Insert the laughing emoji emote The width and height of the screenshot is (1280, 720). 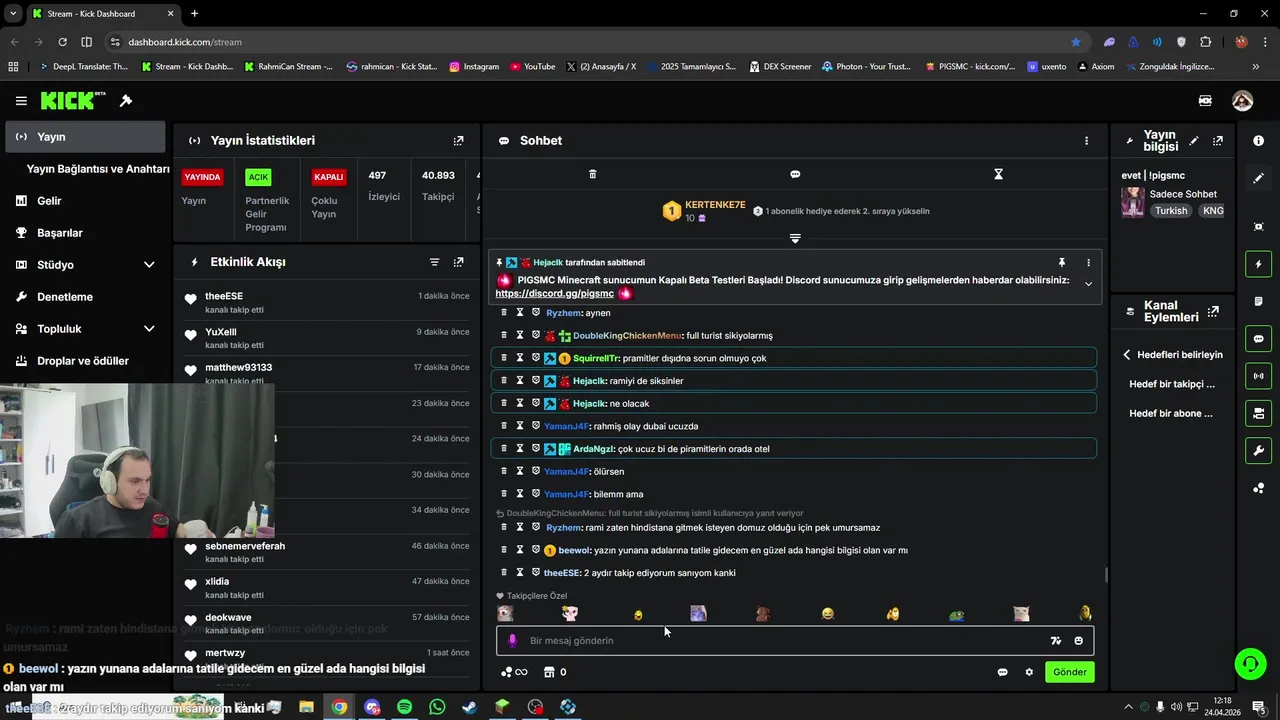click(x=828, y=614)
